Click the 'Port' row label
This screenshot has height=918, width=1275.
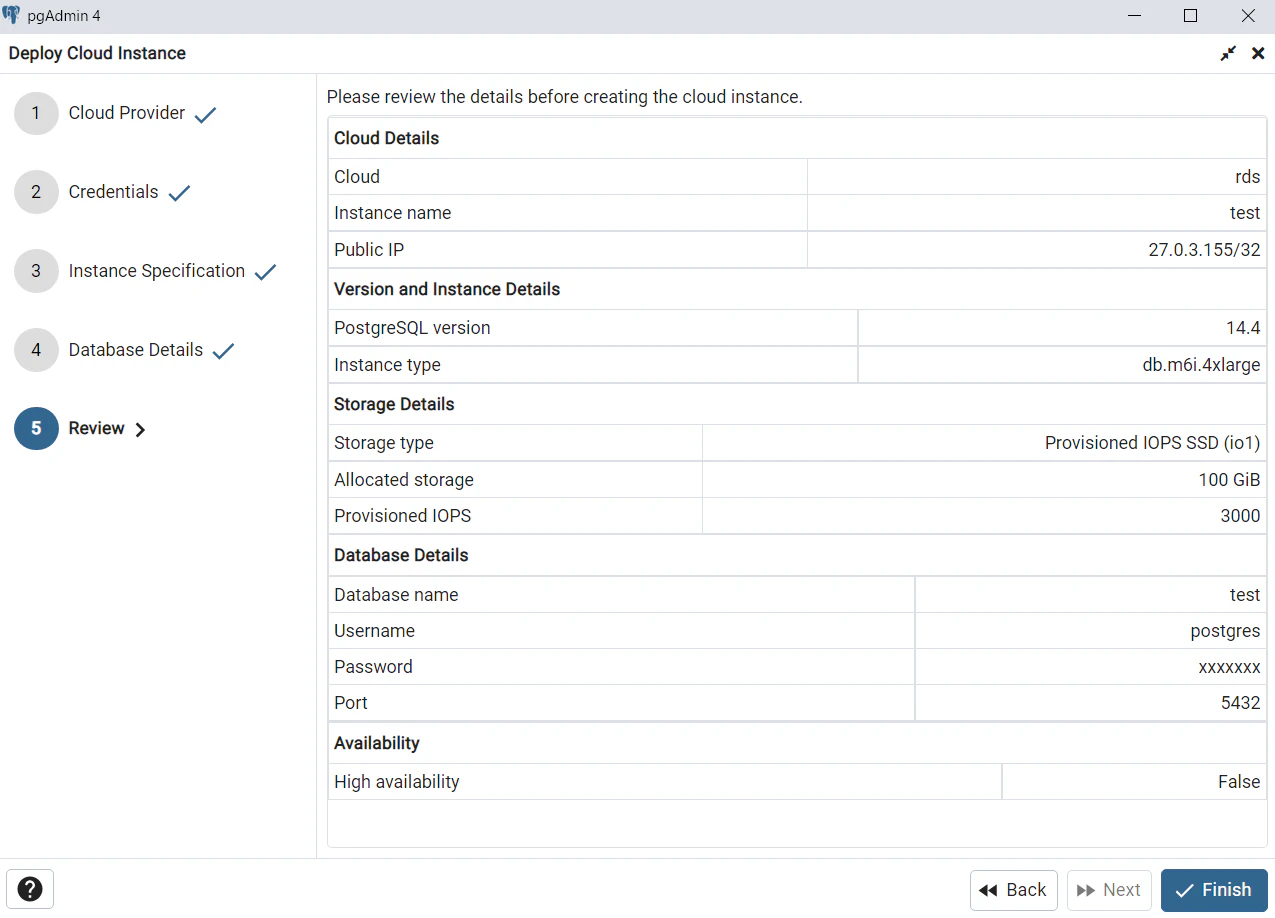[x=351, y=703]
